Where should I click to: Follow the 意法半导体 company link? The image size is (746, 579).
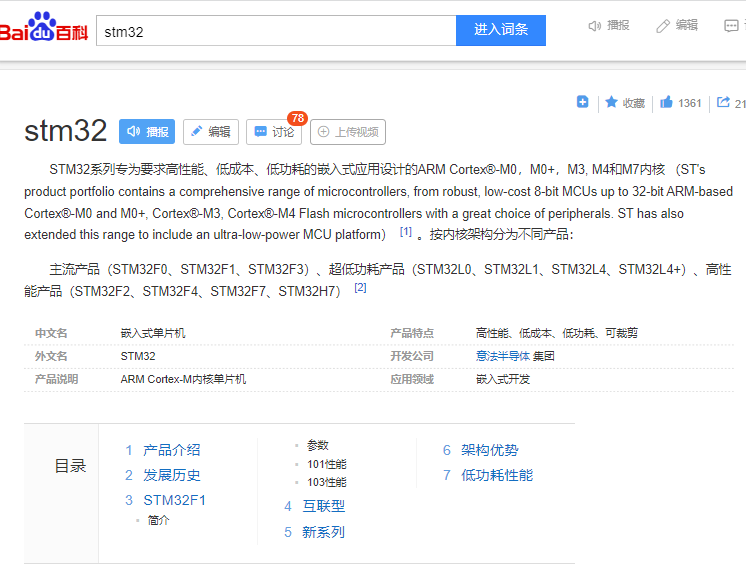(x=502, y=356)
